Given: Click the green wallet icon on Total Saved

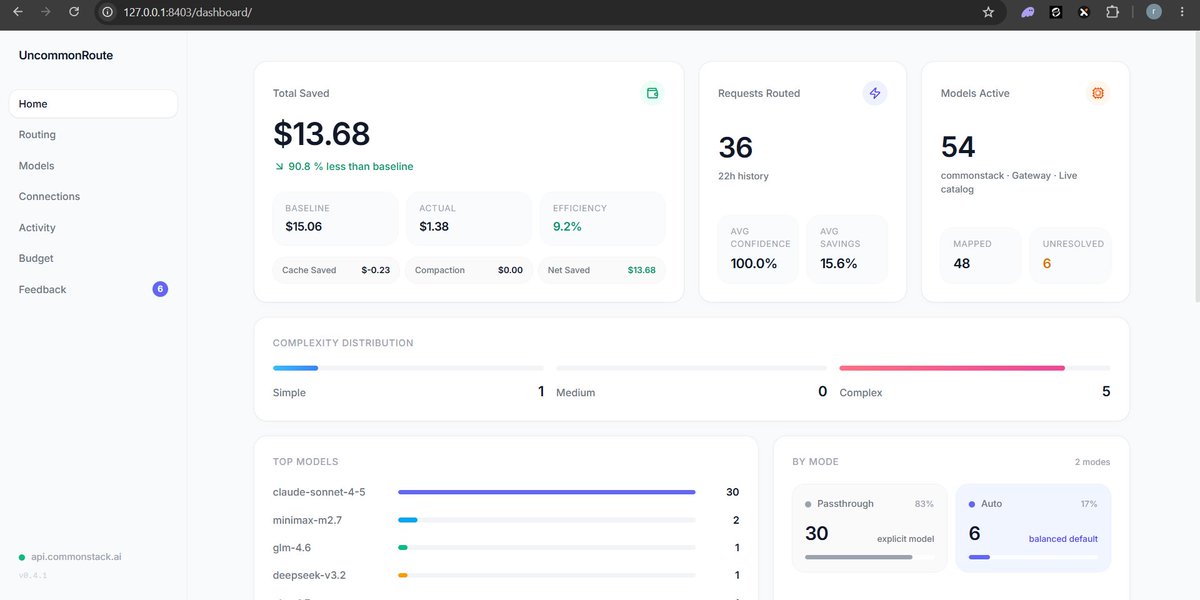Looking at the screenshot, I should (x=652, y=93).
